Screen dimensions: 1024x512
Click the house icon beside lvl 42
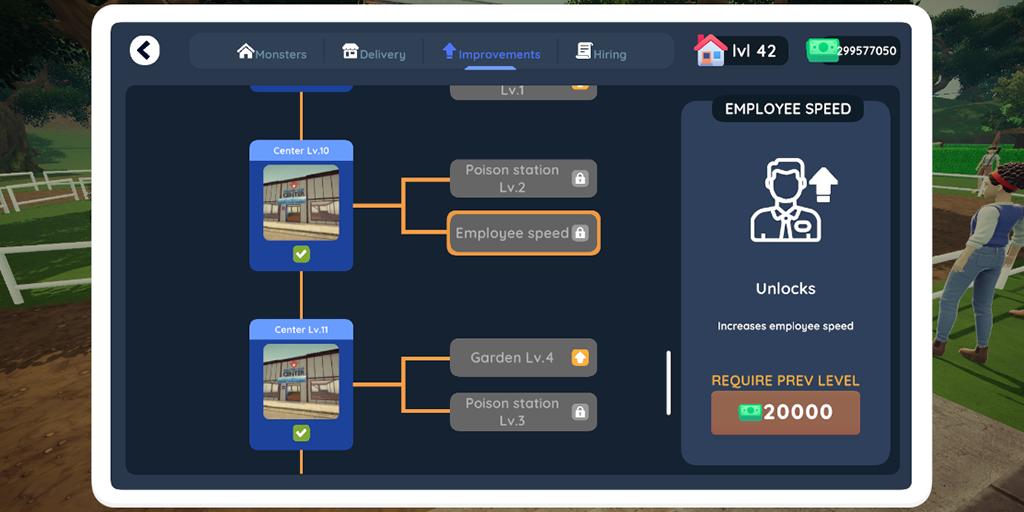[x=711, y=50]
